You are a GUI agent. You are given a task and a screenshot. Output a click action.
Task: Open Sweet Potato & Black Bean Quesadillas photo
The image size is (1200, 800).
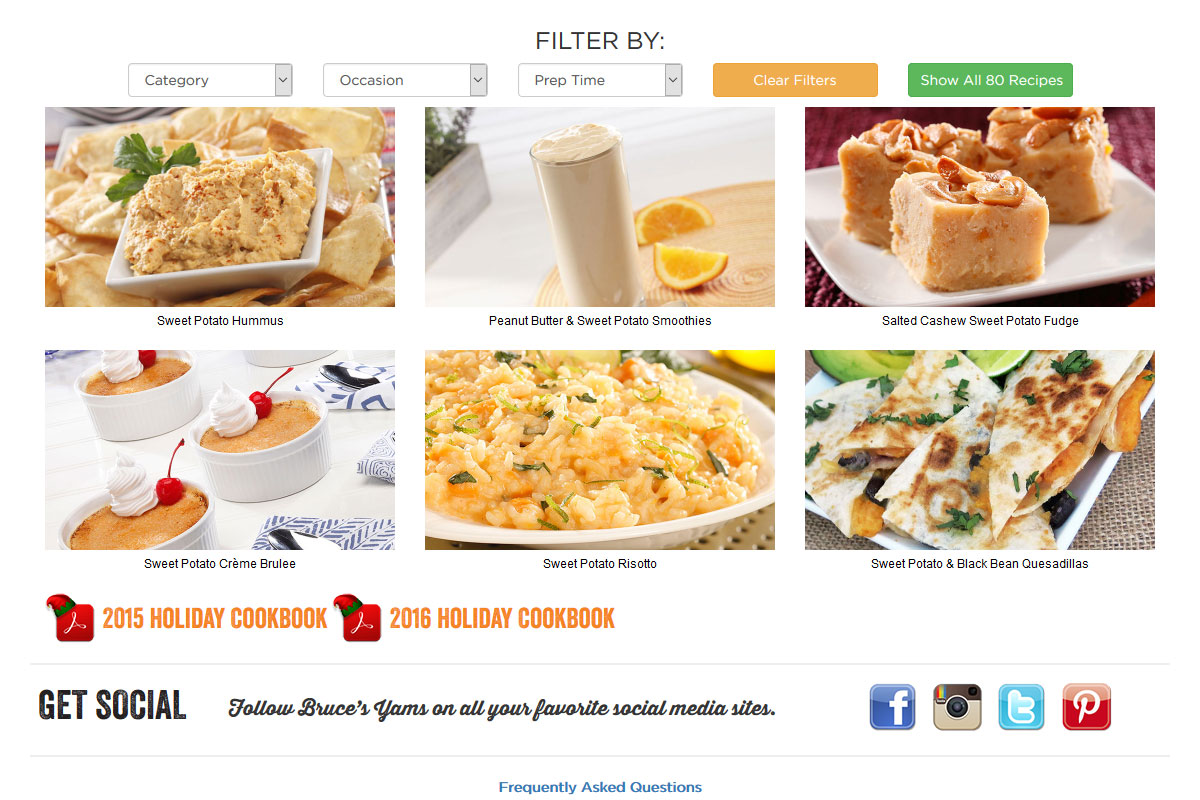980,450
